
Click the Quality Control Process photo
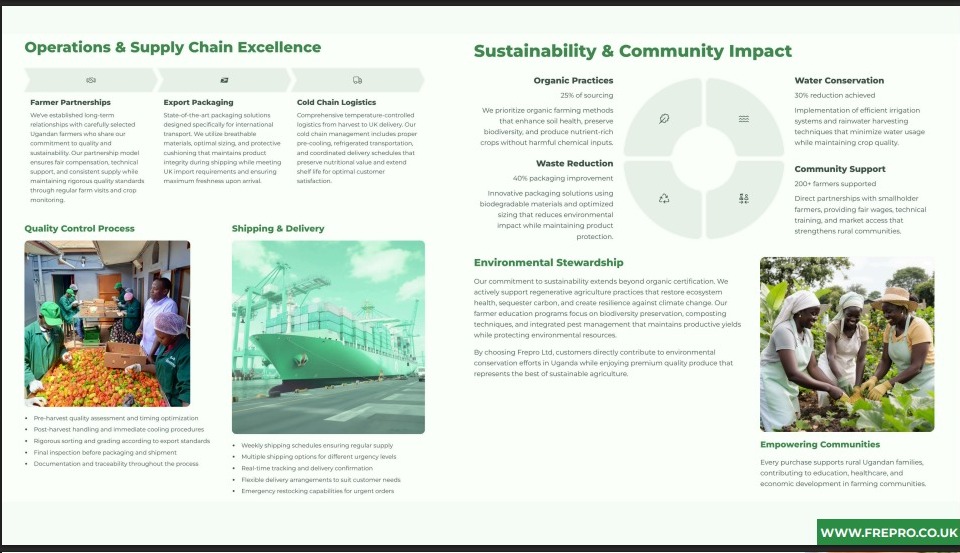tap(107, 323)
